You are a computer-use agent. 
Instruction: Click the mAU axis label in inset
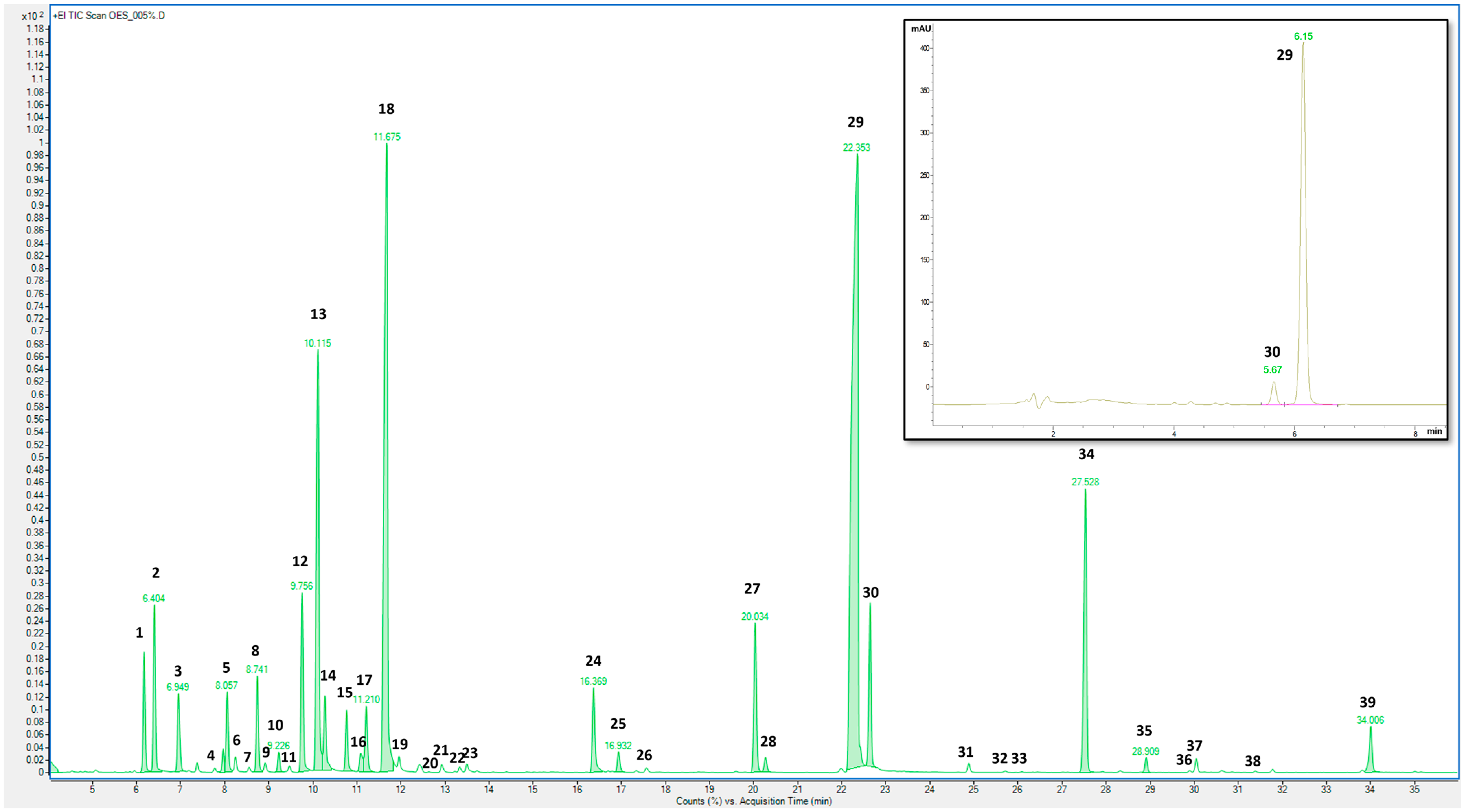[921, 28]
